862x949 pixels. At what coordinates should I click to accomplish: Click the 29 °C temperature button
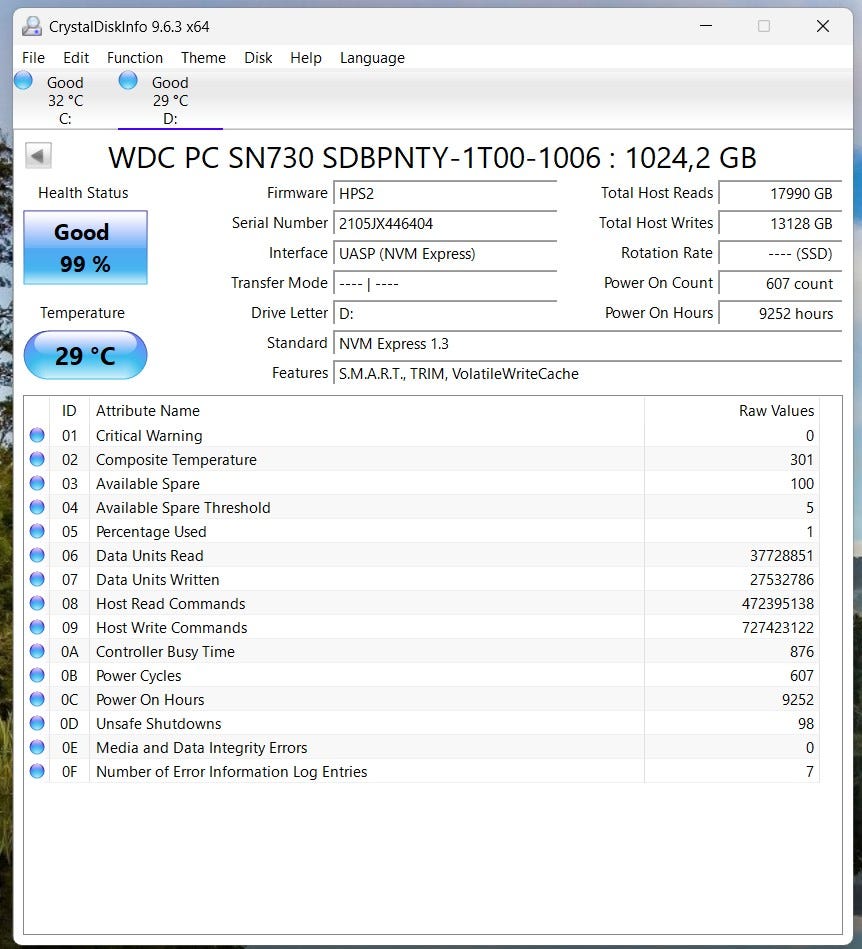click(85, 356)
